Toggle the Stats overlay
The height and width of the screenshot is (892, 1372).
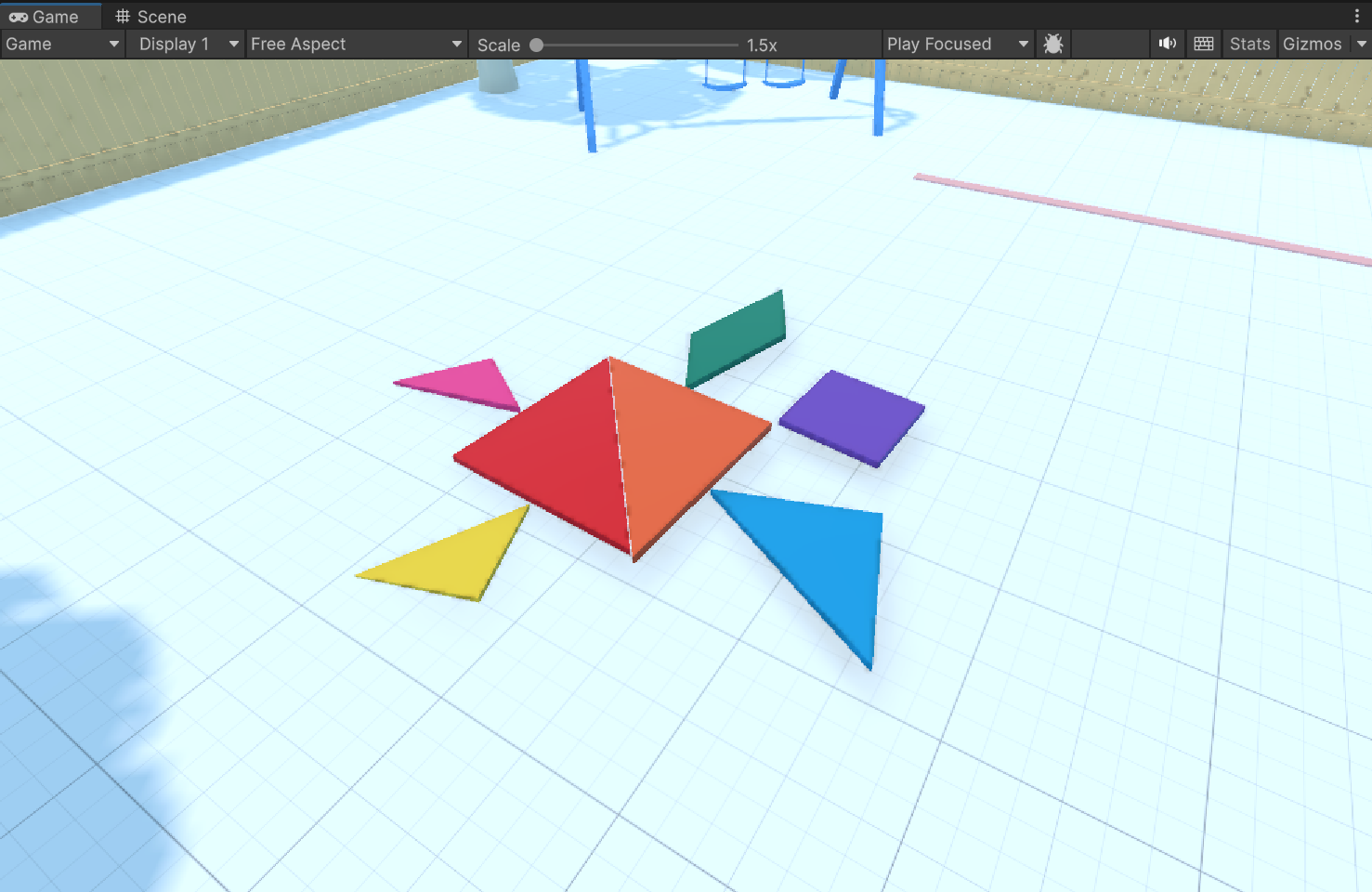[x=1249, y=45]
